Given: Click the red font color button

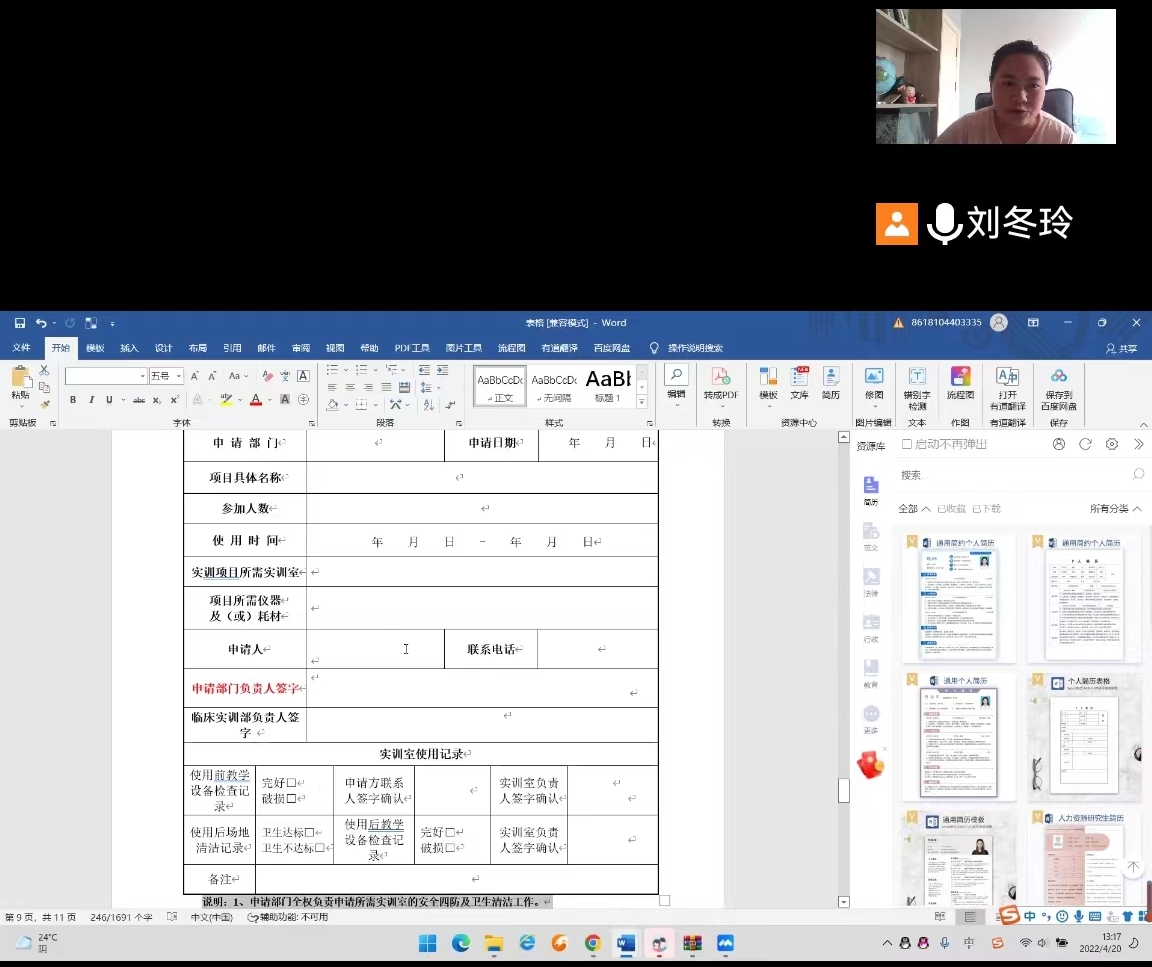Looking at the screenshot, I should 256,400.
